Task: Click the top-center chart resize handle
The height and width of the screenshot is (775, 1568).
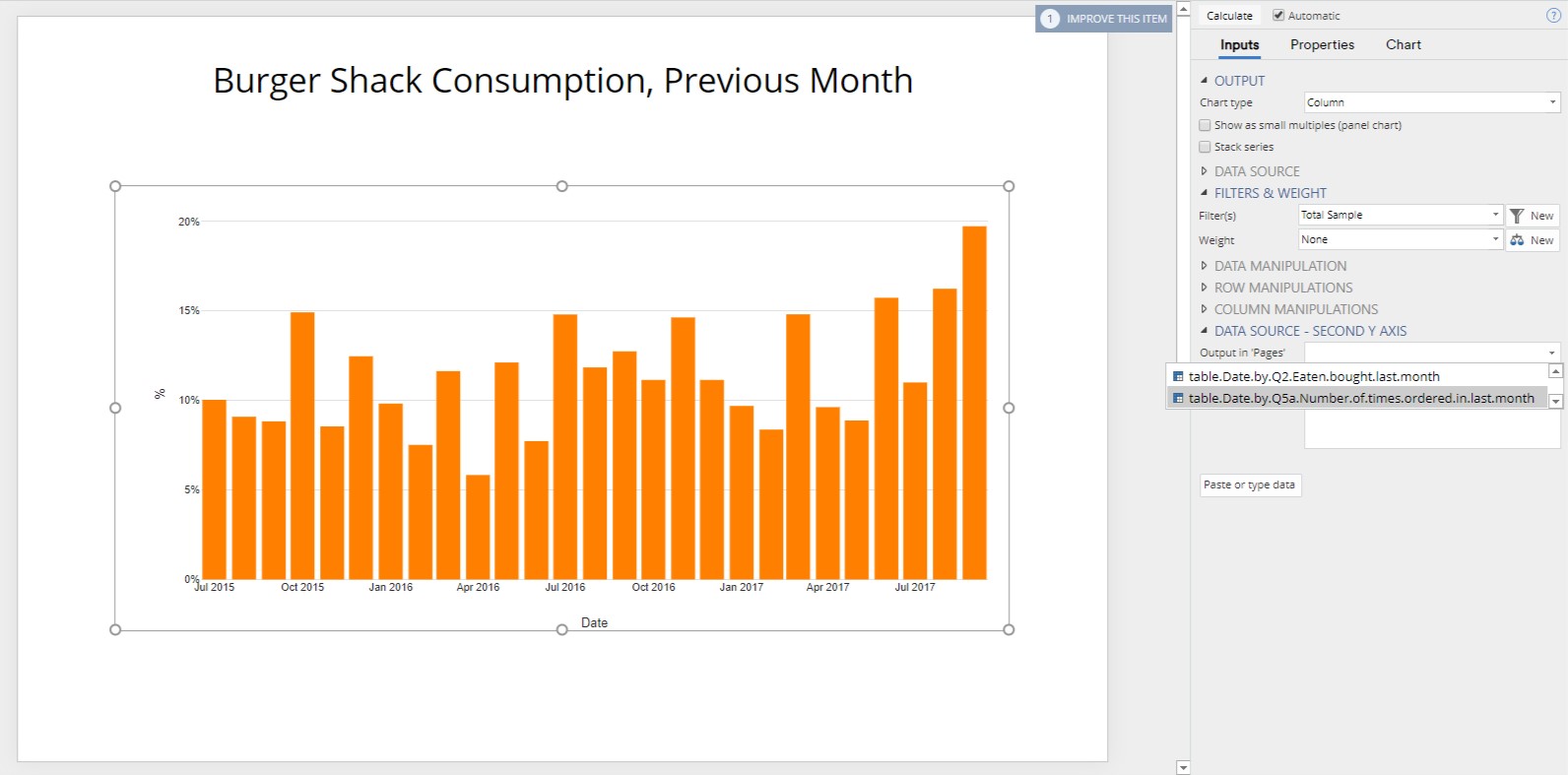Action: pos(562,186)
